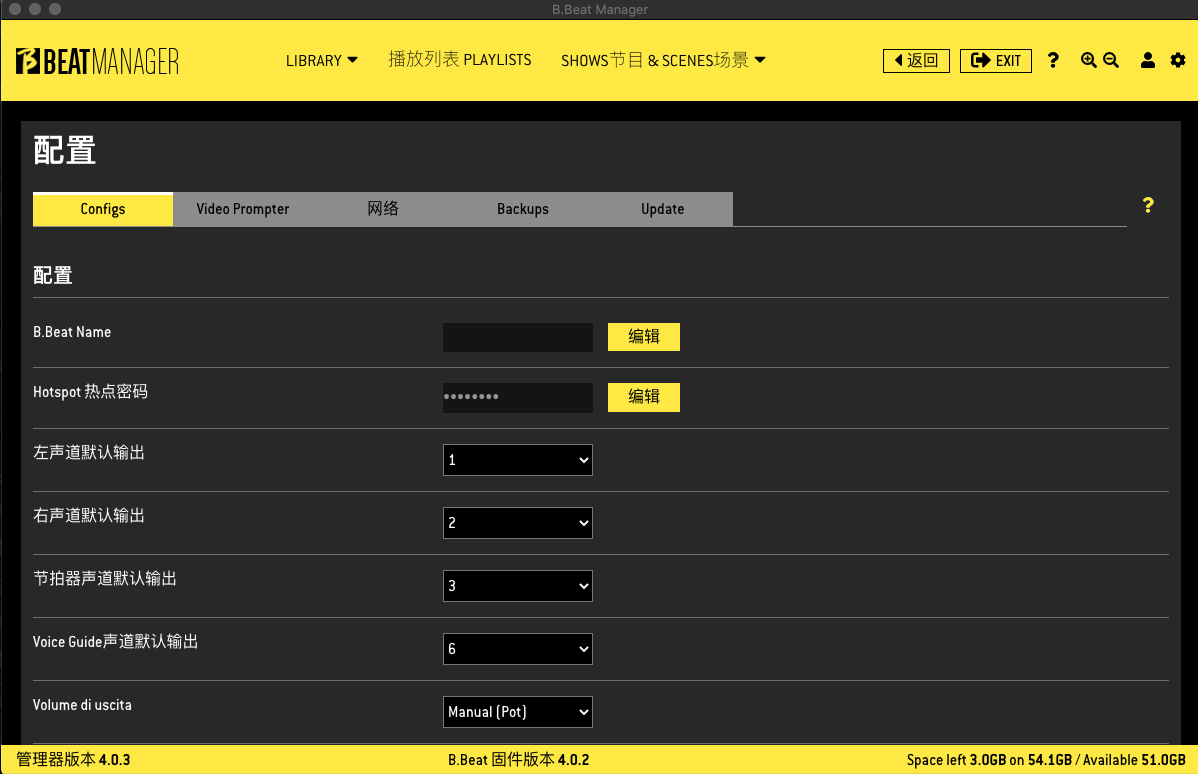Viewport: 1198px width, 774px height.
Task: Click the Hotspot 热点密码 password field
Action: 517,397
